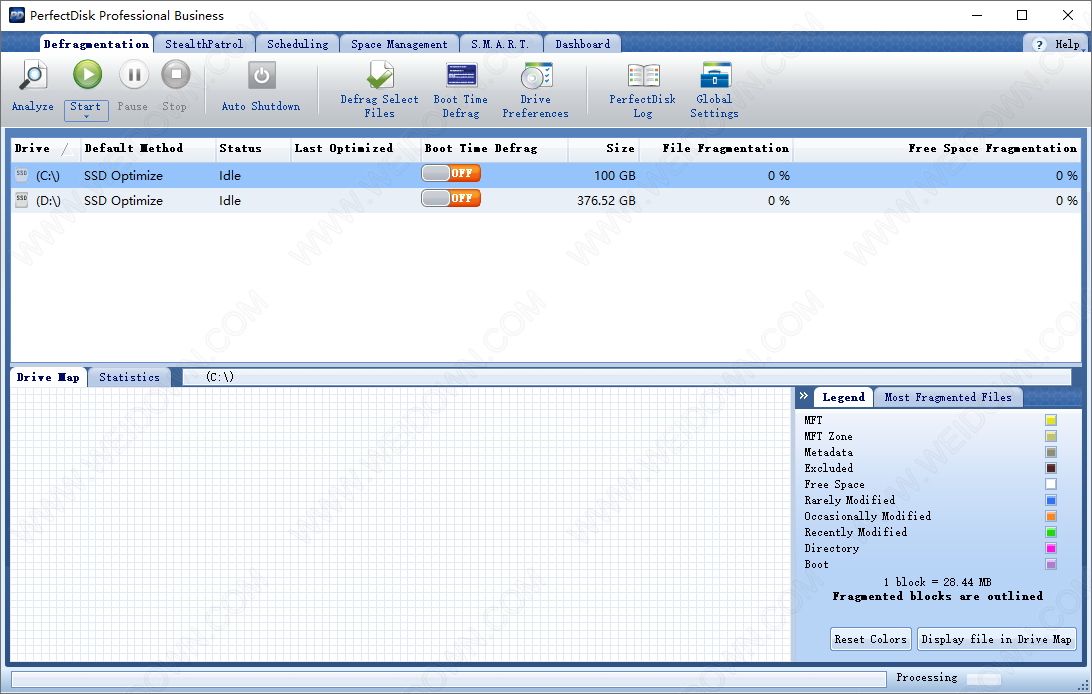Open Drive Preferences
The height and width of the screenshot is (694, 1092).
coord(536,76)
